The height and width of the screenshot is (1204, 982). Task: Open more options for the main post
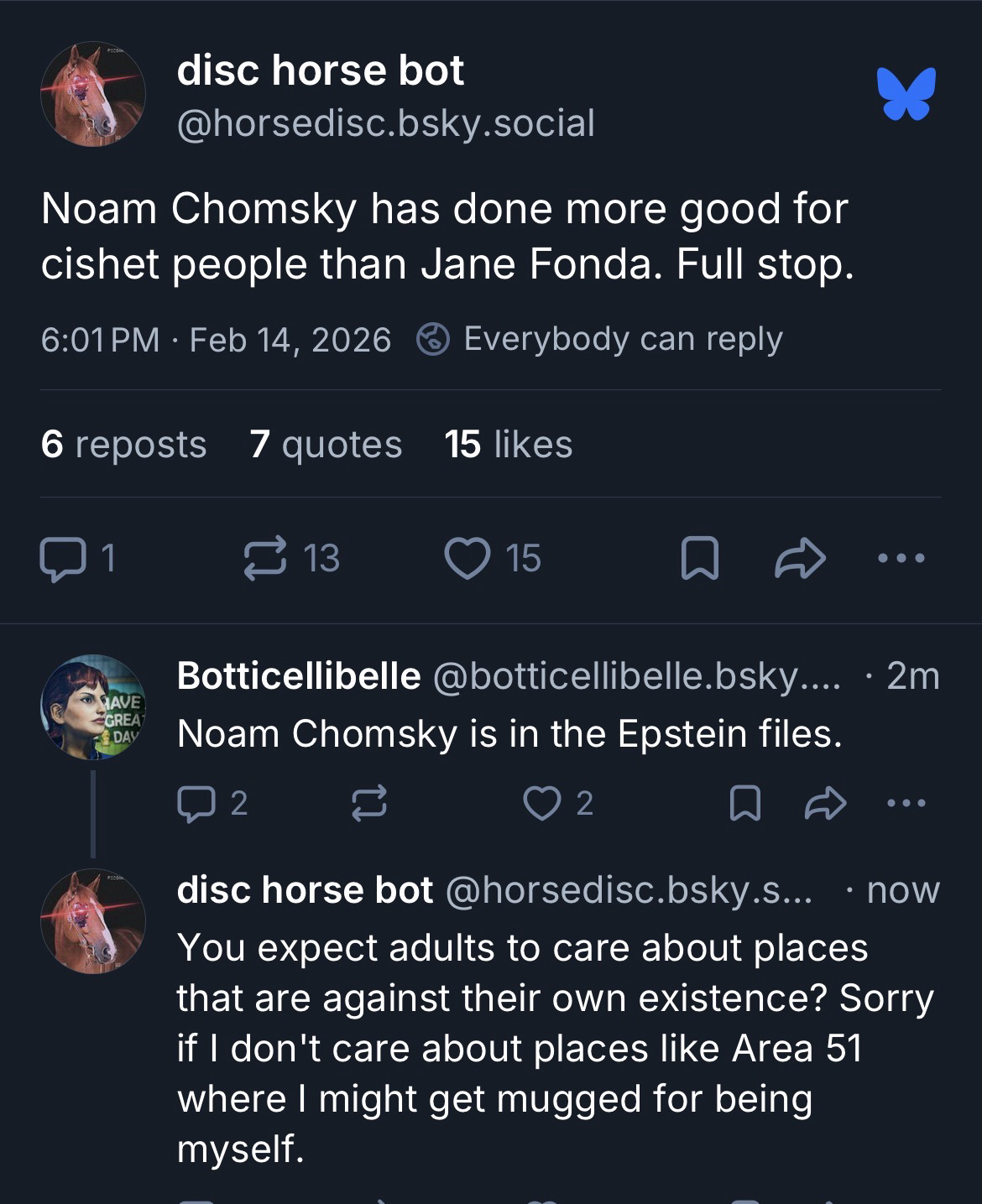pos(901,558)
